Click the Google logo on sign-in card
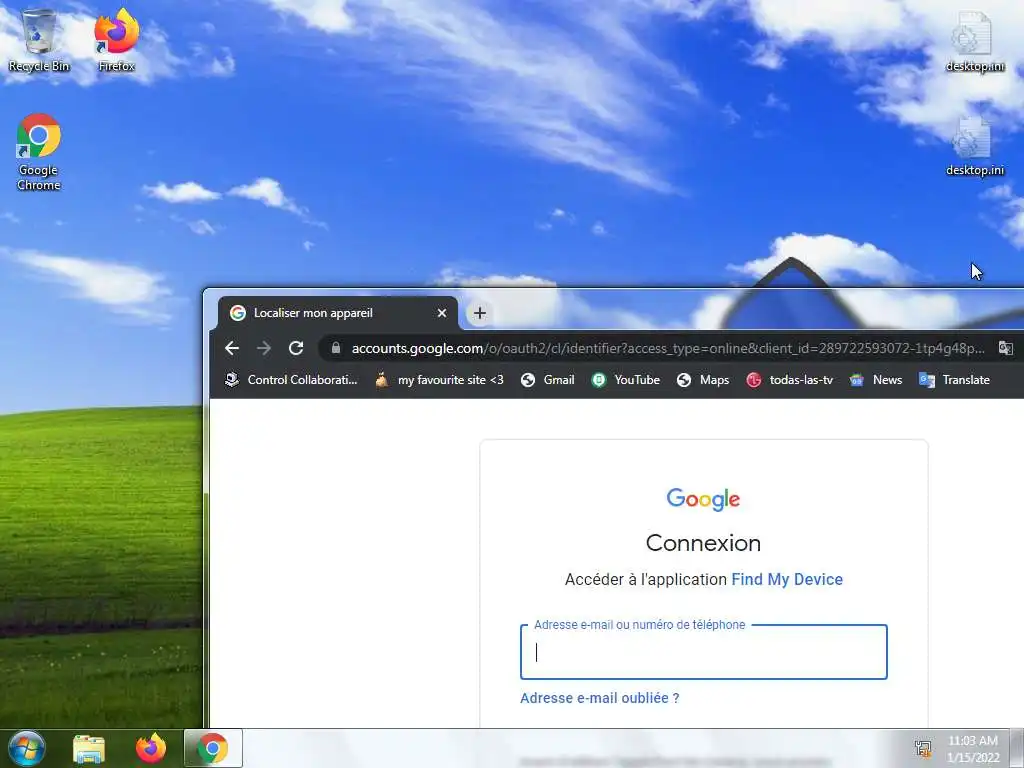Screen dimensions: 1024x768 703,500
